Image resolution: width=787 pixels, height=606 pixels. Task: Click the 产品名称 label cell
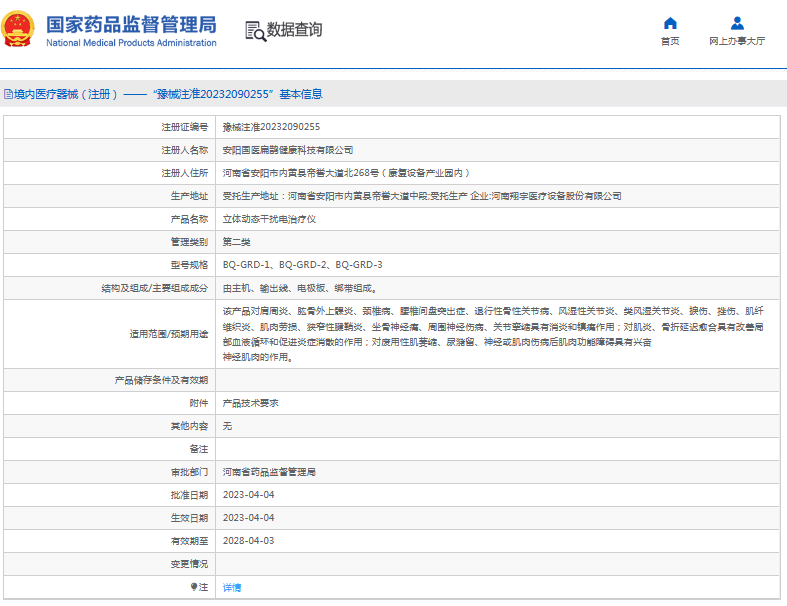109,219
